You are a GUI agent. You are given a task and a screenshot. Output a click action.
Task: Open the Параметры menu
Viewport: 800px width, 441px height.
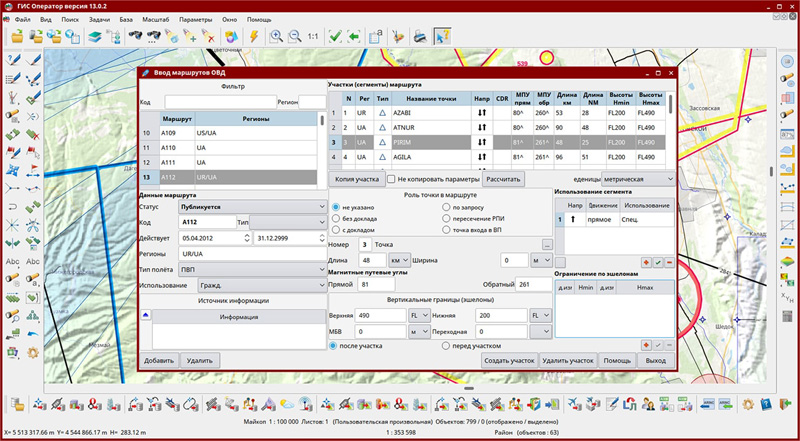(195, 20)
